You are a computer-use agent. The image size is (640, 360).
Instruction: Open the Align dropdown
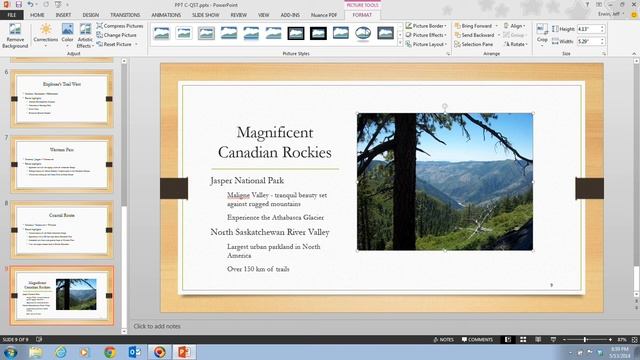click(x=514, y=26)
